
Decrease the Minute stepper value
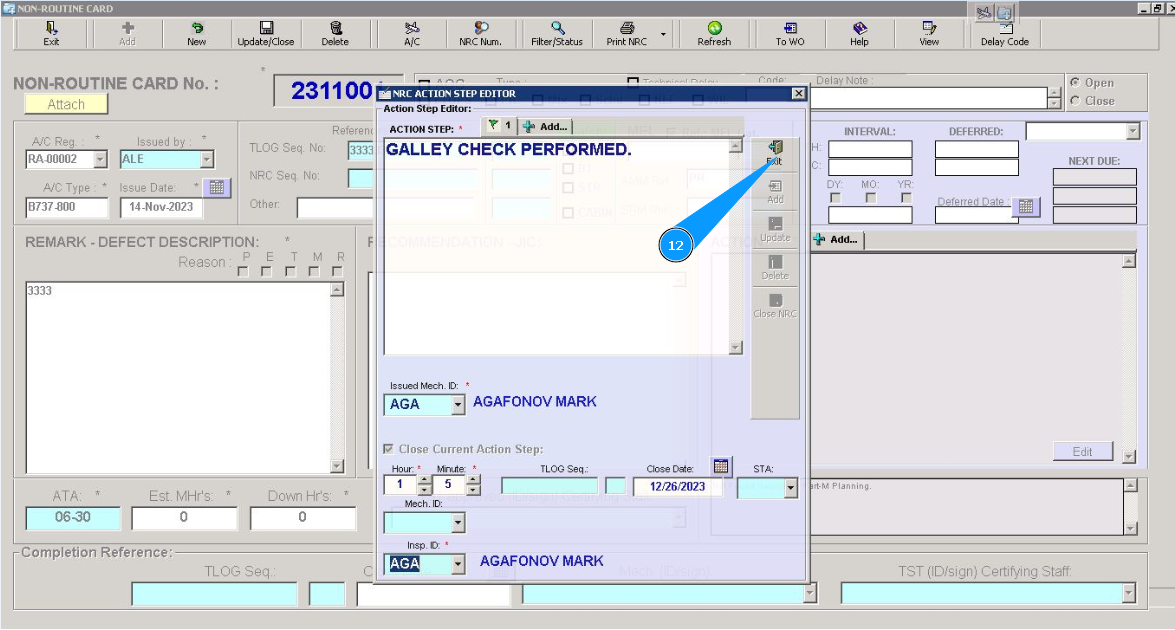point(473,490)
